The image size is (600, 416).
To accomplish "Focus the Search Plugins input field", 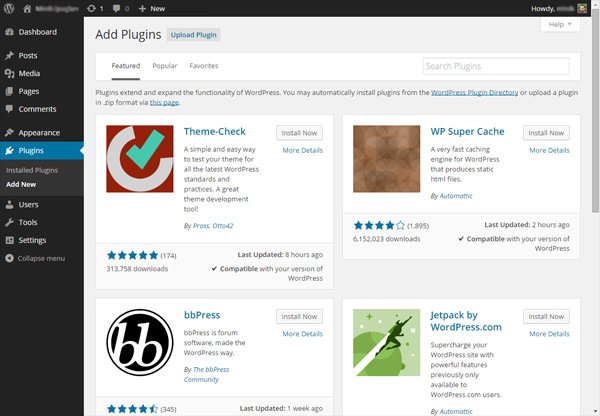I will tap(496, 66).
